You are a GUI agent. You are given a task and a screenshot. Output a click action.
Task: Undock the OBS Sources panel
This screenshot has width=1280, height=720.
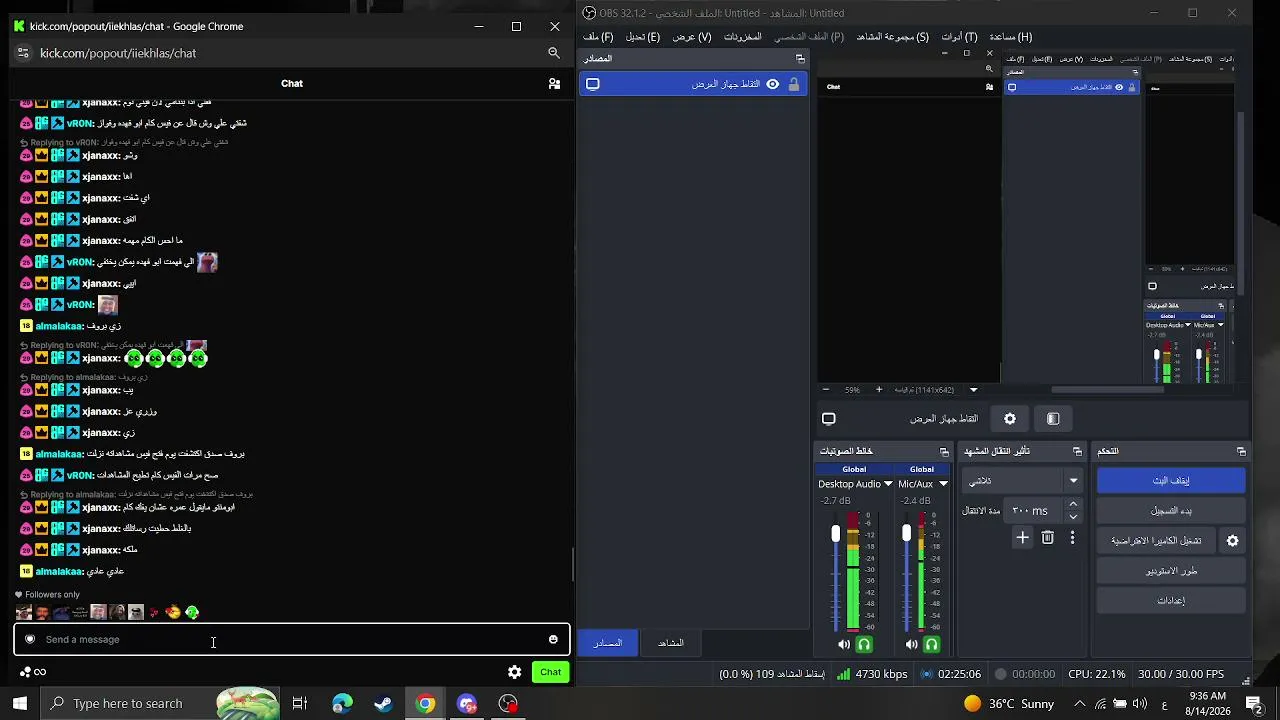point(800,59)
